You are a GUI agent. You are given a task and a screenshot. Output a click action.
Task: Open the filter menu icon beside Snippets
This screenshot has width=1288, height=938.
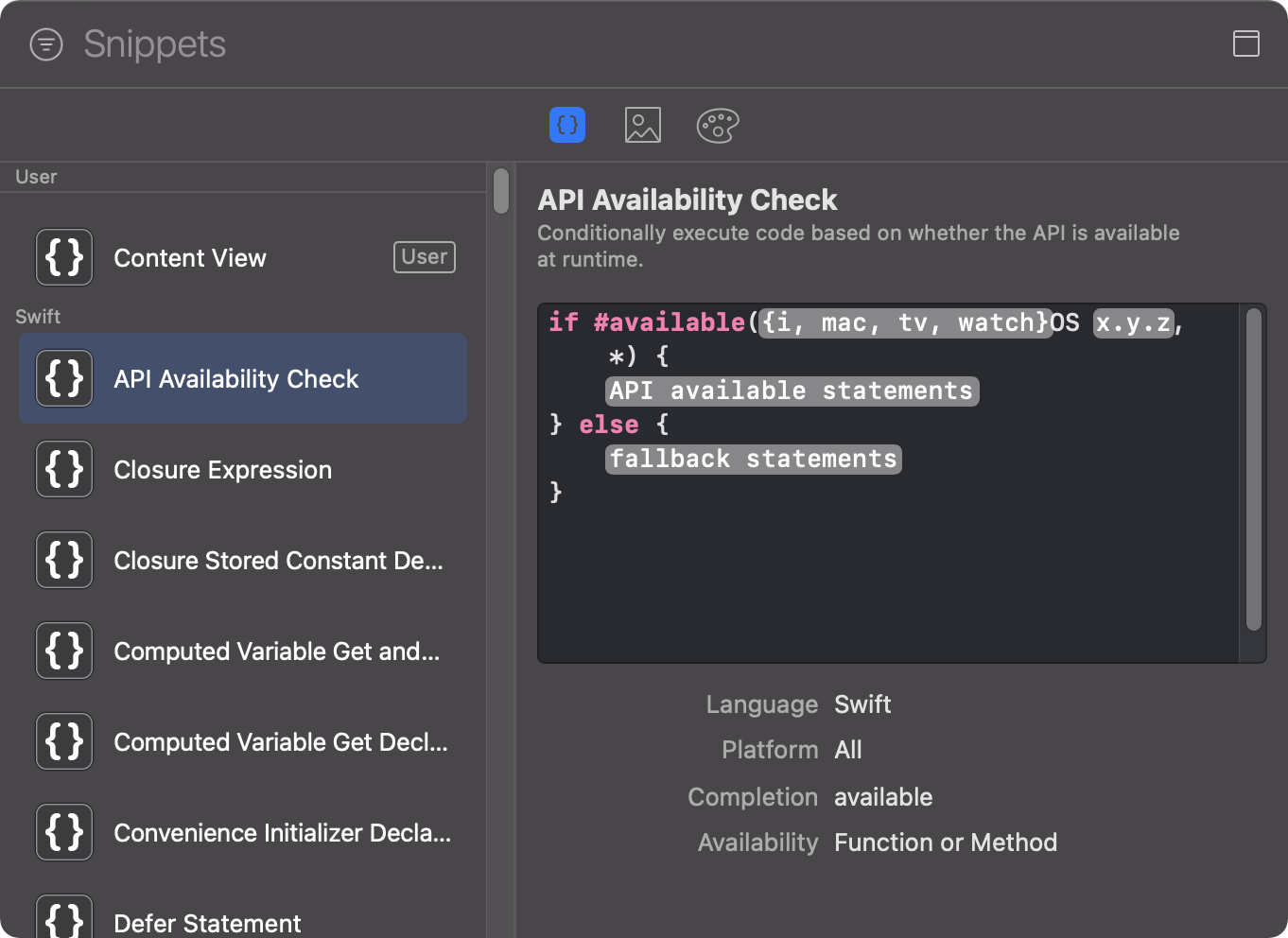click(x=46, y=44)
